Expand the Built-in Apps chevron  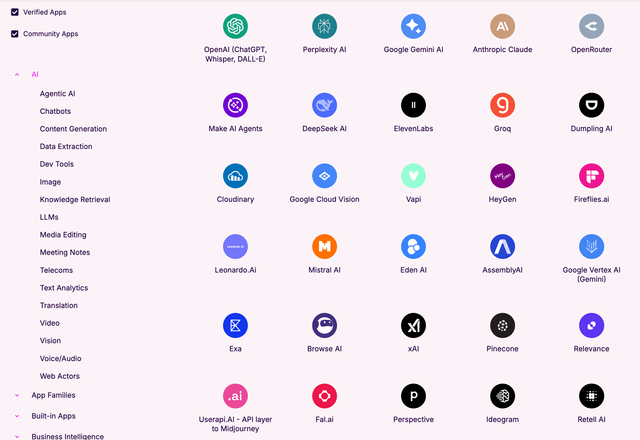tap(17, 416)
